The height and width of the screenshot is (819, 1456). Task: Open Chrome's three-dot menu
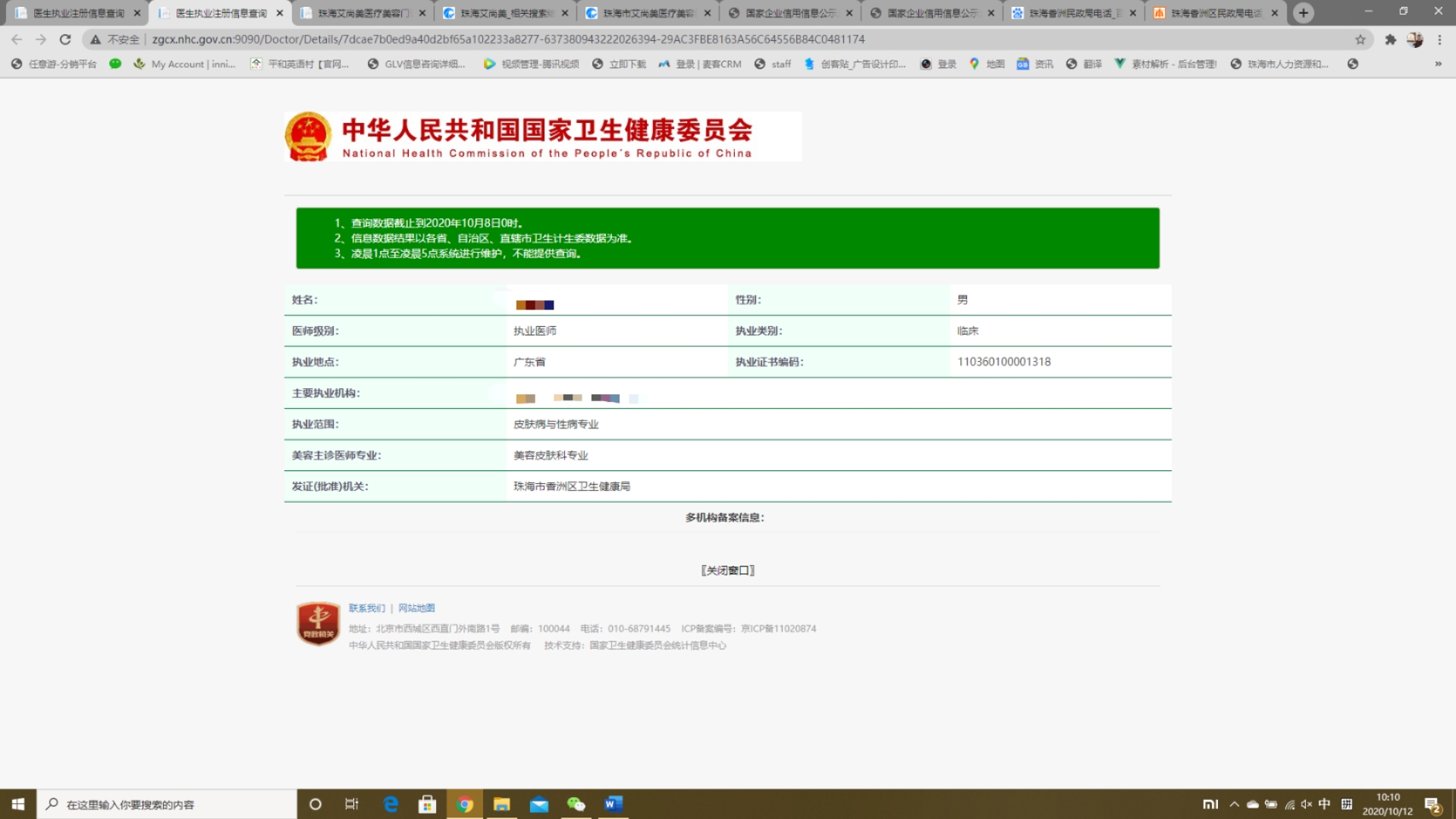(x=1439, y=39)
